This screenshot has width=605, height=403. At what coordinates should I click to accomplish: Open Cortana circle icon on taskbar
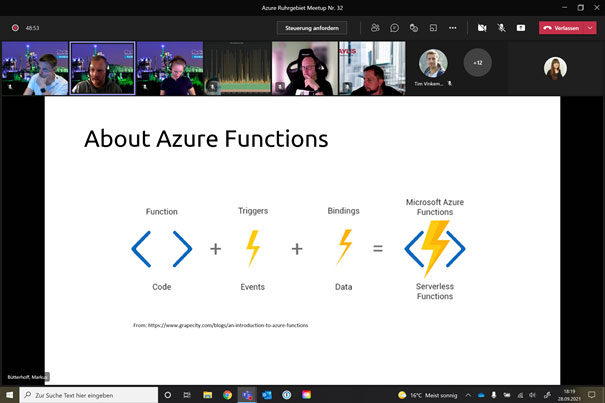tap(167, 395)
